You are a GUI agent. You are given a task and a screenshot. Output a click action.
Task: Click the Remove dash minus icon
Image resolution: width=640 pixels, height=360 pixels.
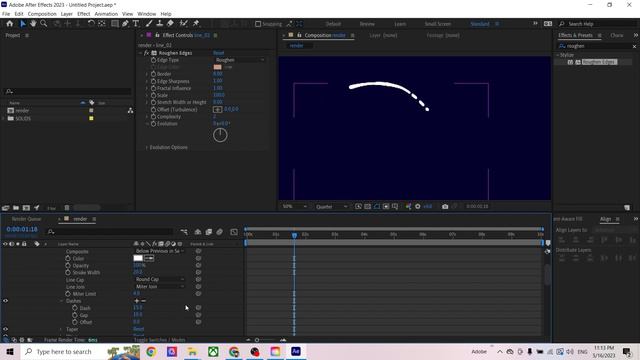point(143,301)
